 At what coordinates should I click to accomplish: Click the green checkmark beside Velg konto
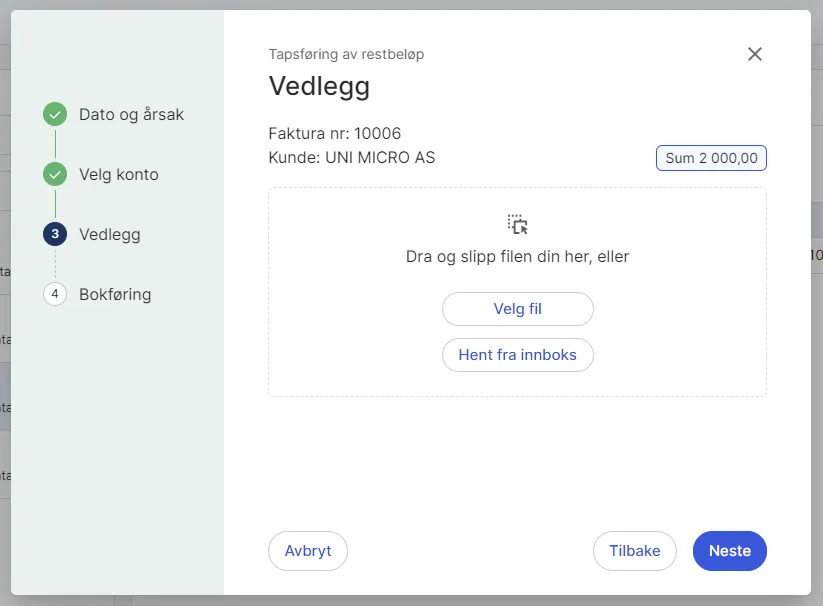tap(55, 174)
